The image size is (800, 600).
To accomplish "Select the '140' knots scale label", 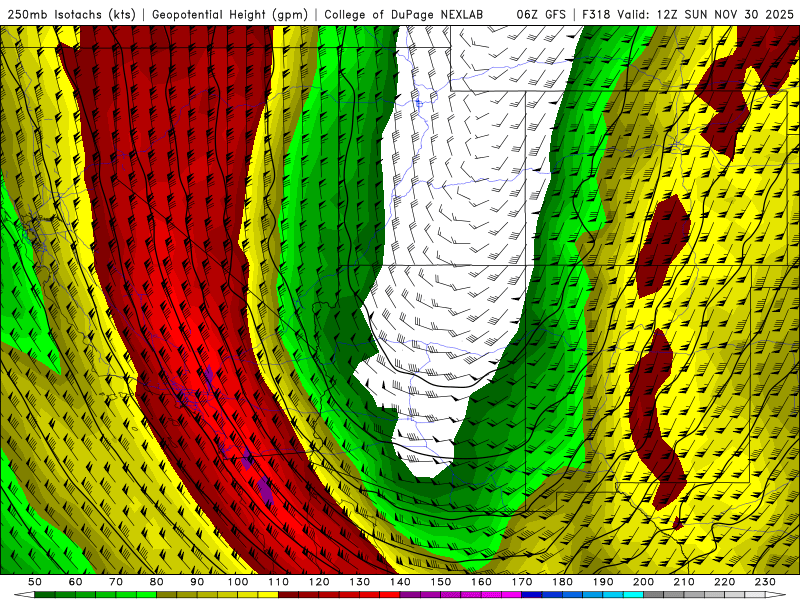I will pos(400,582).
